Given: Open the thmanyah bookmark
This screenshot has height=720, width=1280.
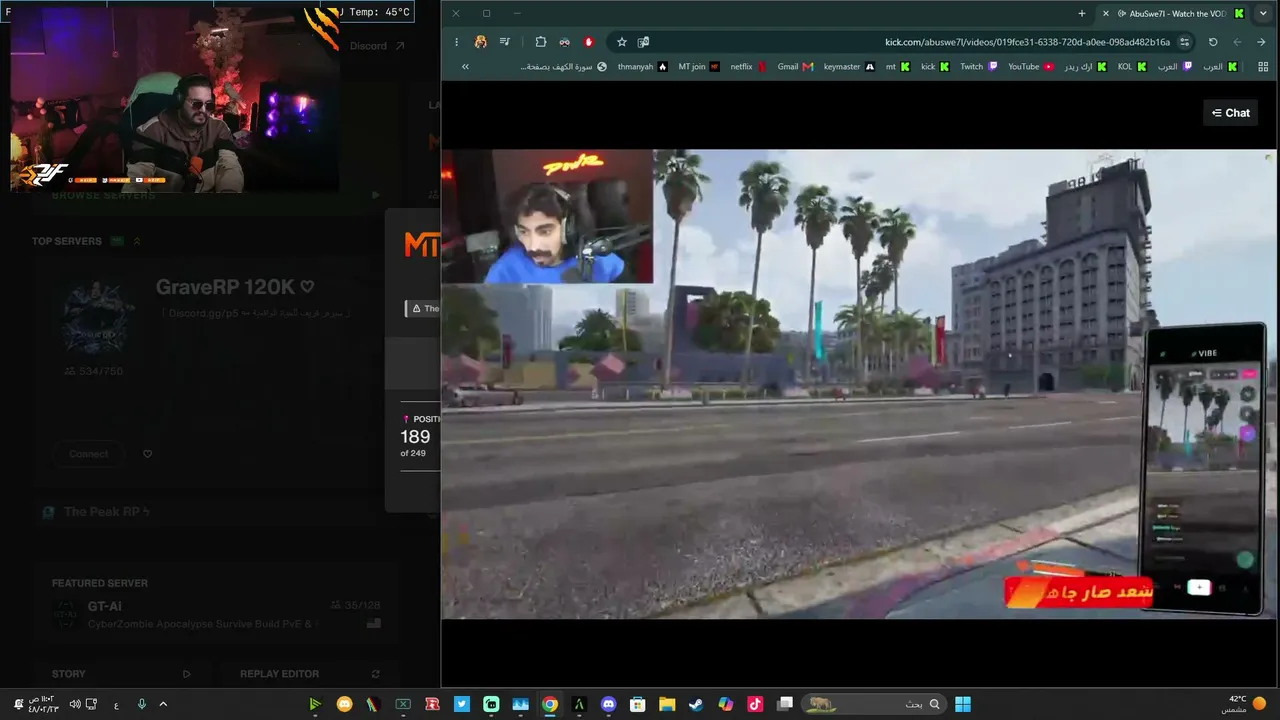Looking at the screenshot, I should click(x=641, y=66).
